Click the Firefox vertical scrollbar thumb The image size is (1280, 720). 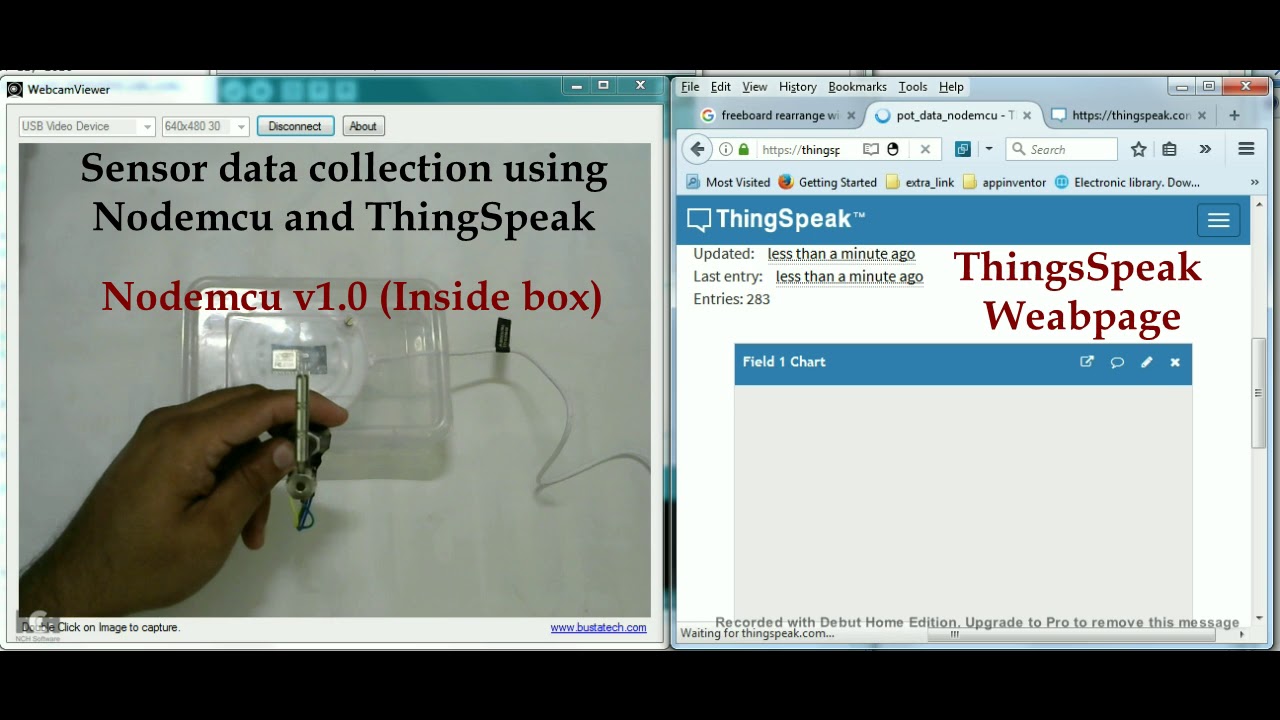coord(1258,393)
